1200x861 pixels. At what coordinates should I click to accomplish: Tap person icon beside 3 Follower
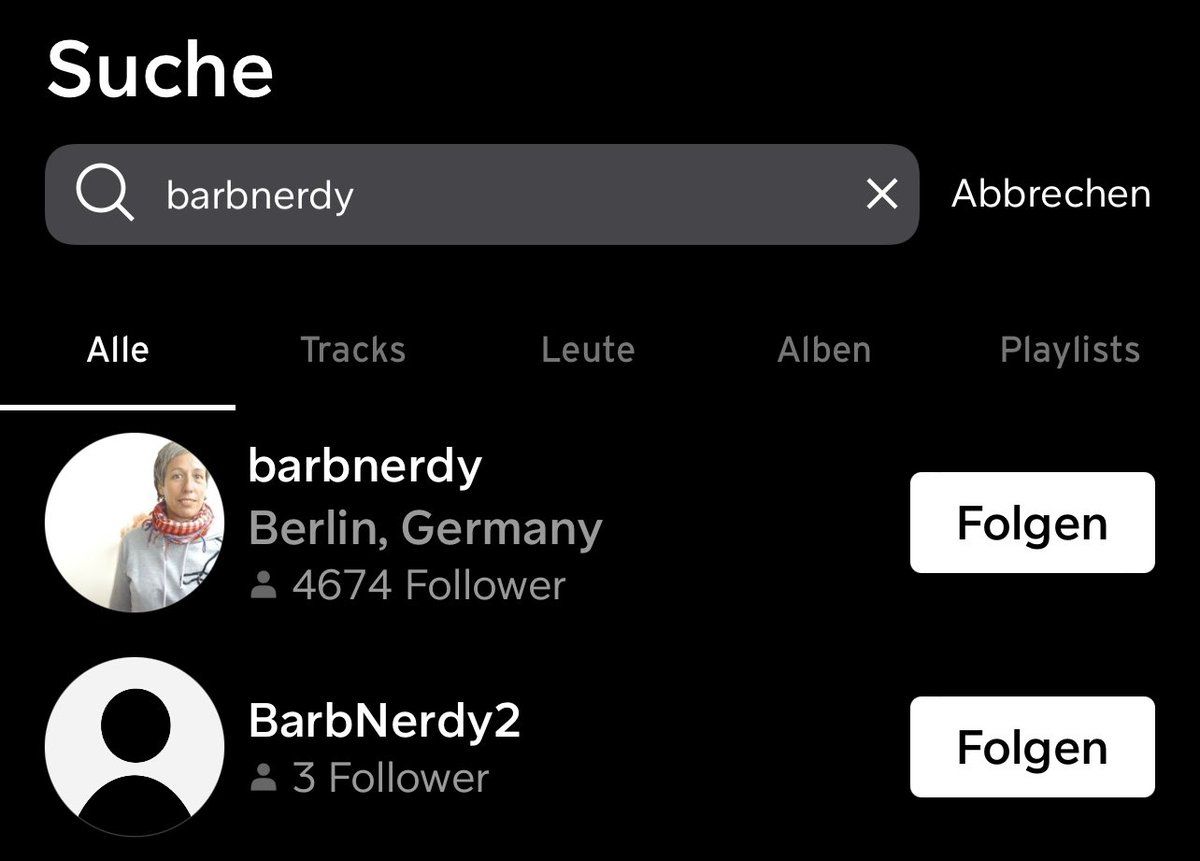[263, 778]
